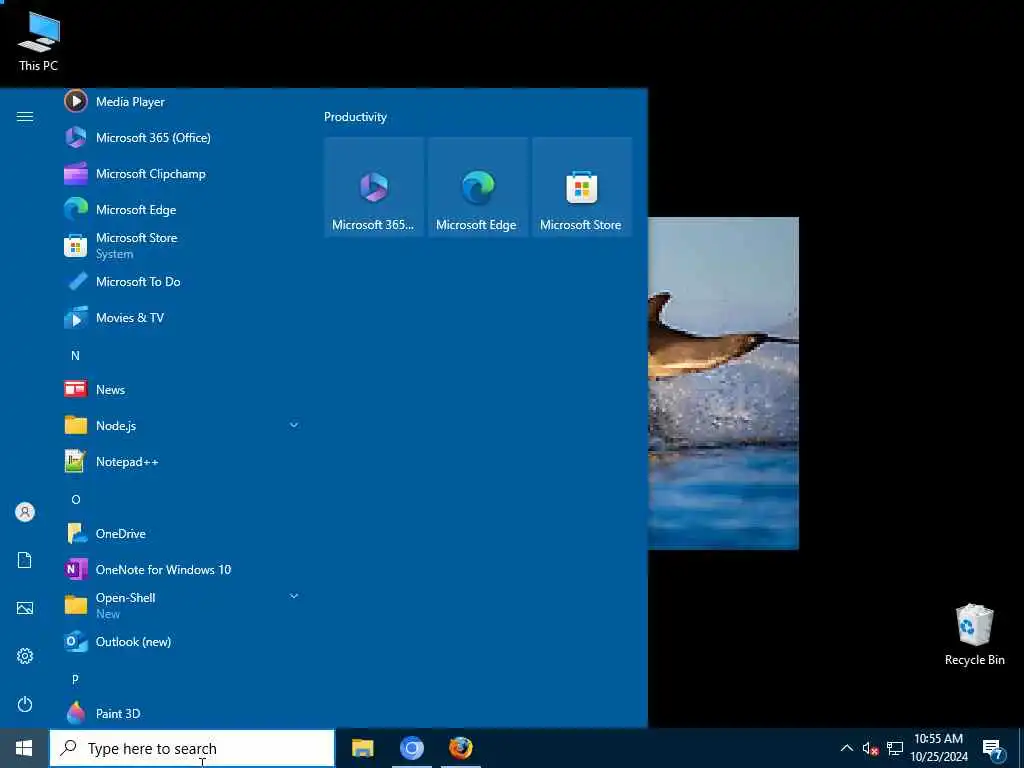Viewport: 1024px width, 768px height.
Task: Select the Recycle Bin desktop icon
Action: pos(974,635)
